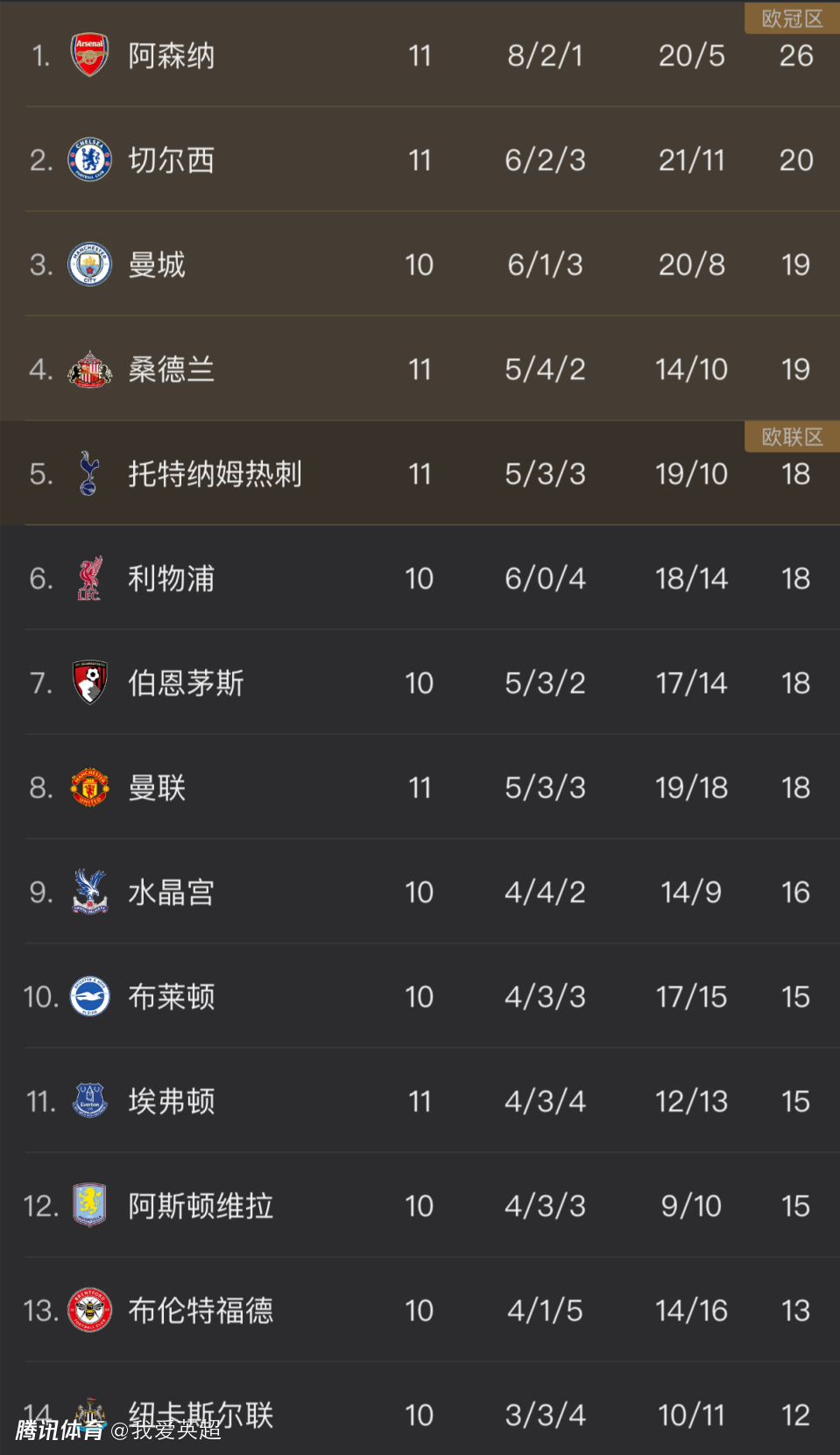The height and width of the screenshot is (1455, 840).
Task: Click the 欧冠区 zone label
Action: (x=792, y=19)
